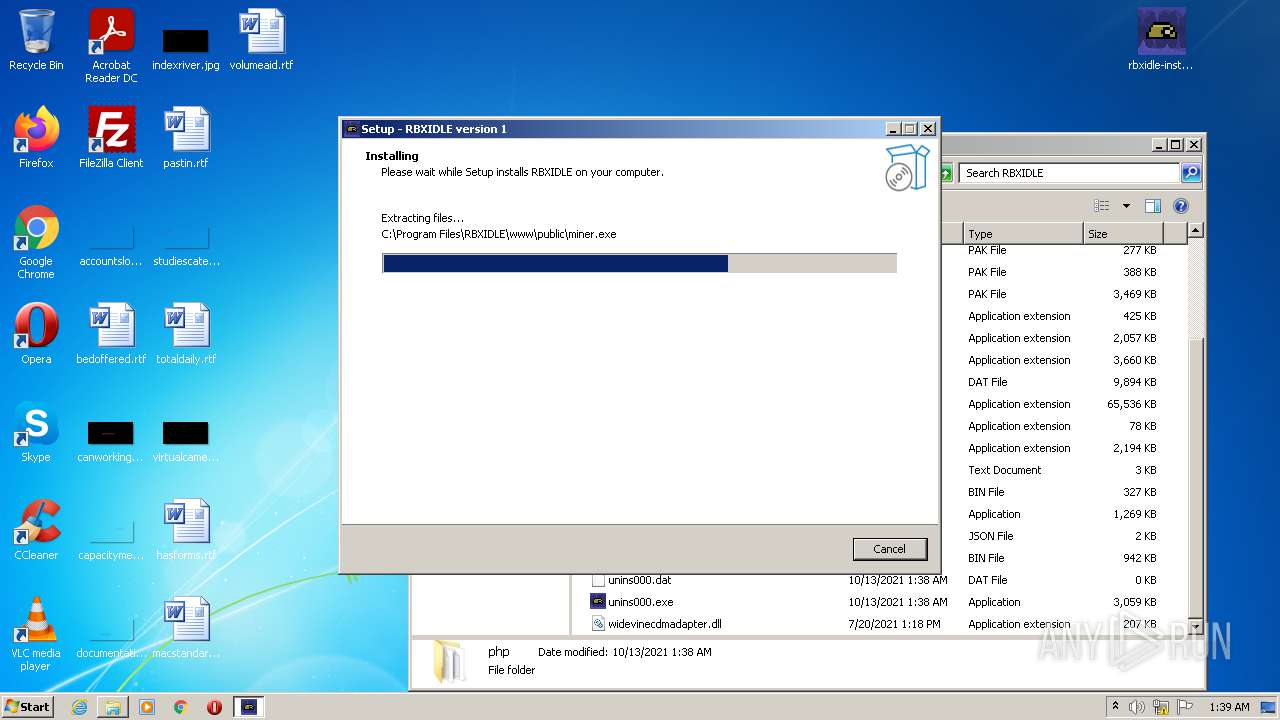
Task: Open Explorer help question mark icon
Action: [1181, 206]
